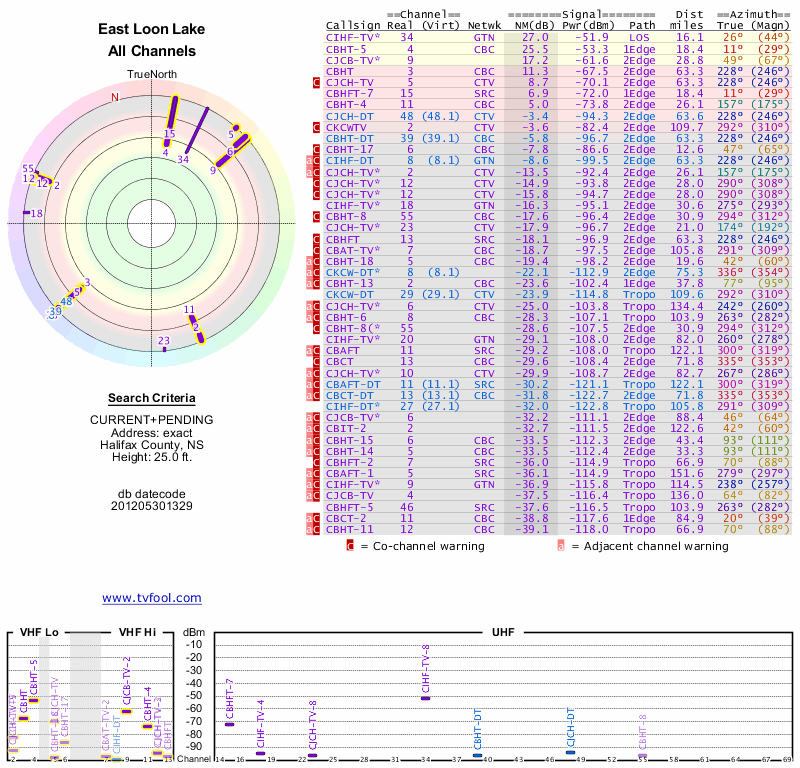Click co-channel 'C' icon in the legend

[x=350, y=546]
